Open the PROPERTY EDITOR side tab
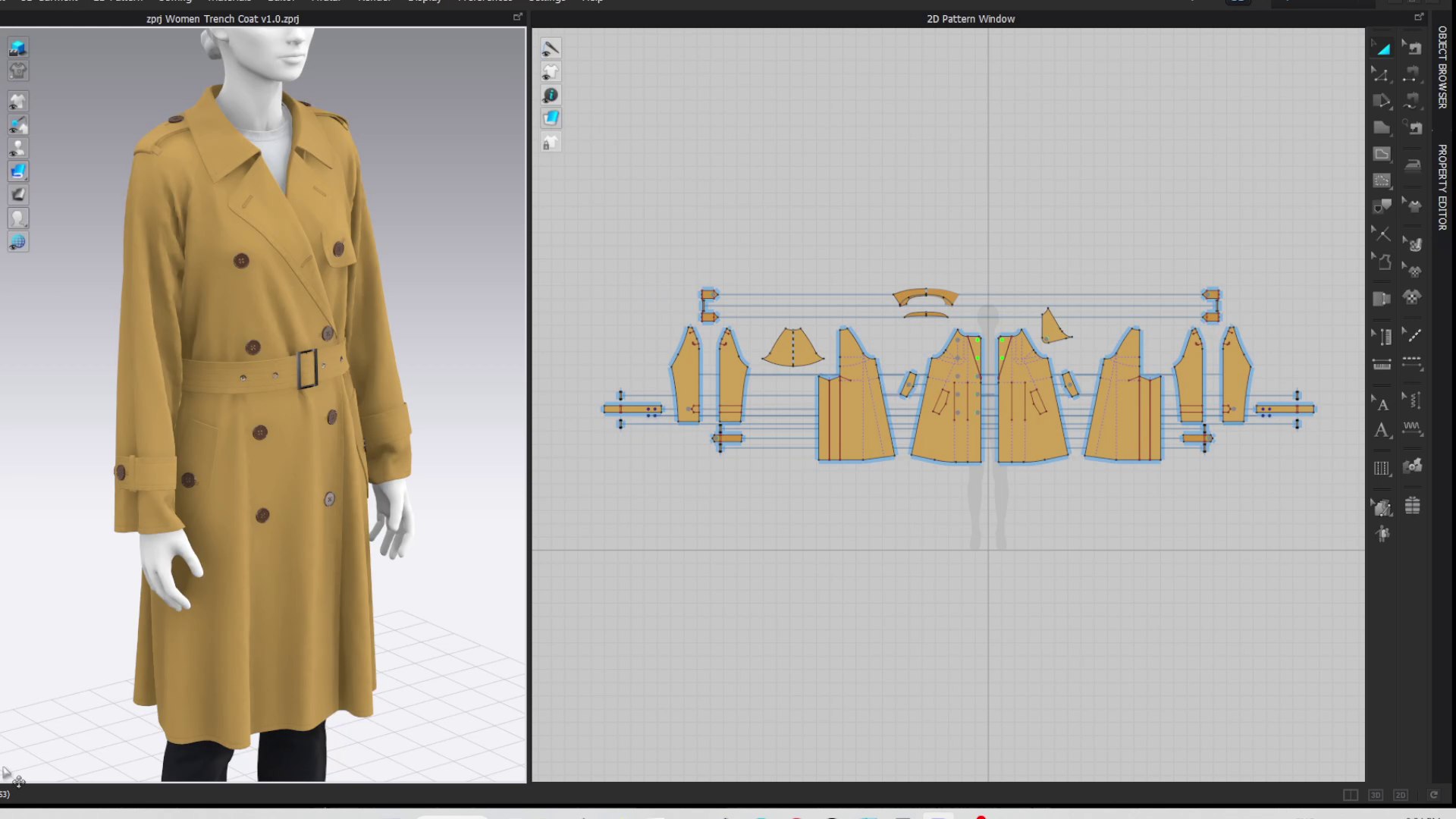Image resolution: width=1456 pixels, height=819 pixels. 1442,187
